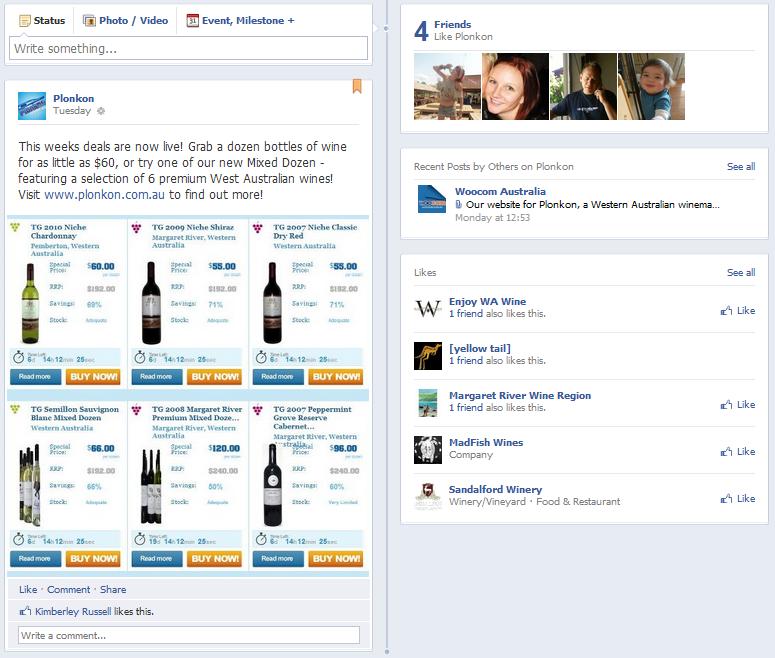Open the Photo / Video tab
Image resolution: width=775 pixels, height=658 pixels.
click(126, 21)
